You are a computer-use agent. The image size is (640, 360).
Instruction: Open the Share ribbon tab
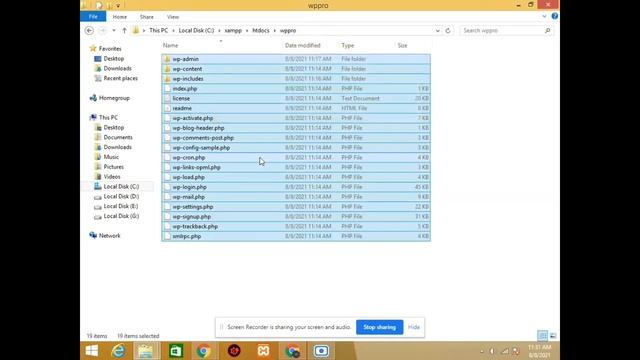pyautogui.click(x=147, y=17)
